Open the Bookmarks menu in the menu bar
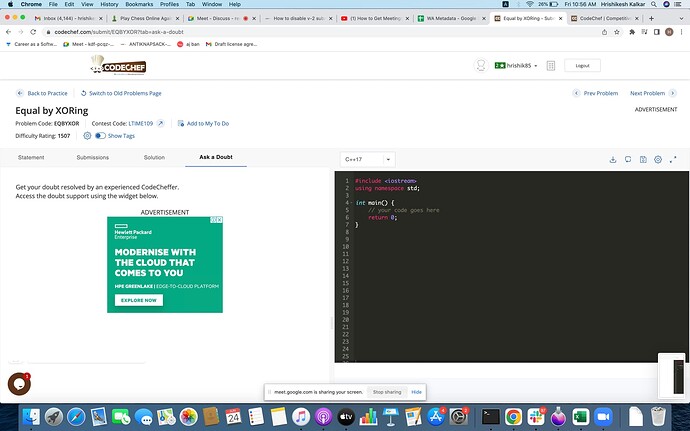 pos(139,4)
